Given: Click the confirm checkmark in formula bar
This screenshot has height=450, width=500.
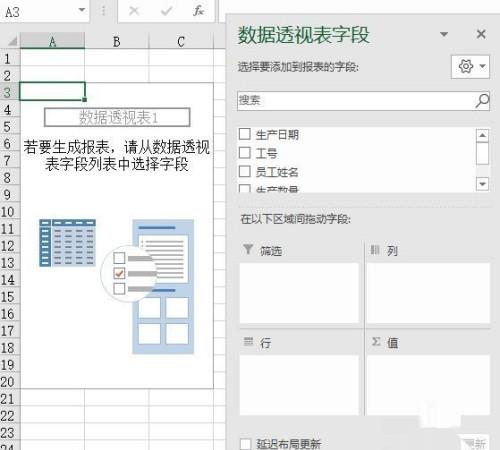Looking at the screenshot, I should pyautogui.click(x=166, y=11).
